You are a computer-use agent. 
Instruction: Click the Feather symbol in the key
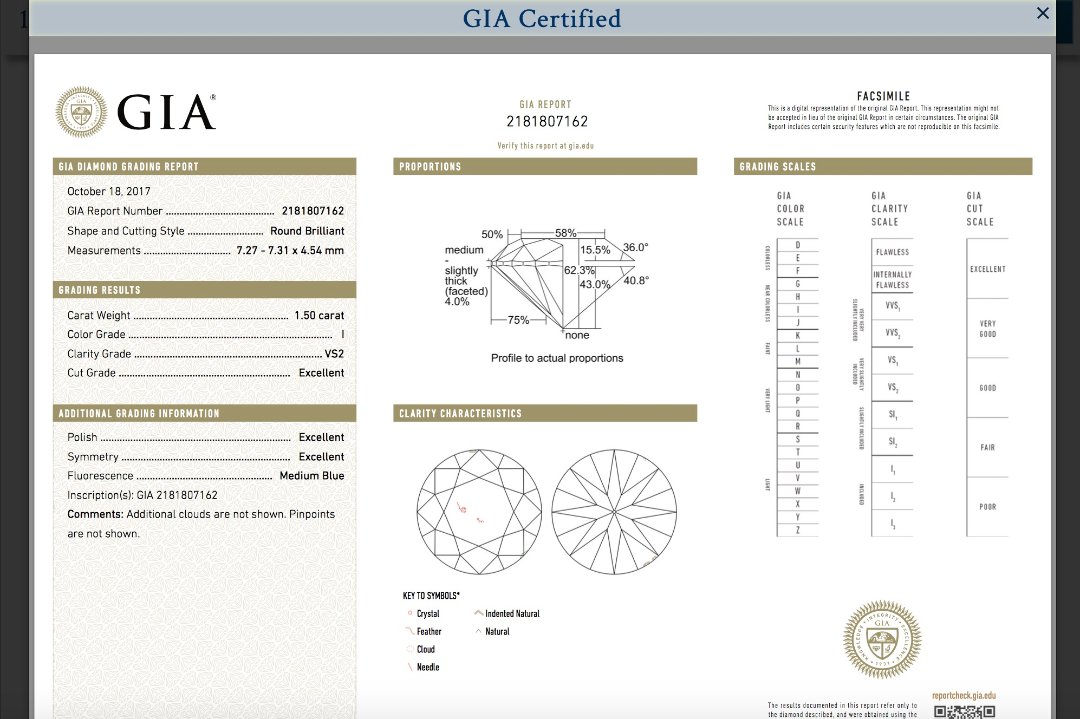point(410,631)
